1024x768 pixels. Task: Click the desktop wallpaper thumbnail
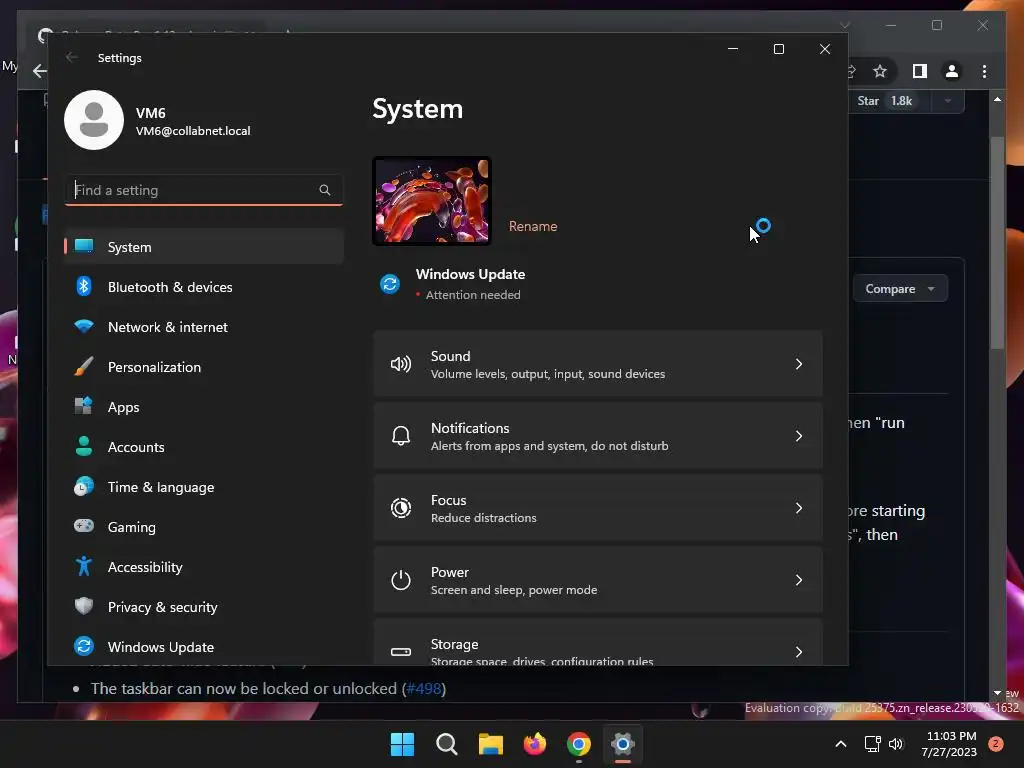click(x=432, y=201)
